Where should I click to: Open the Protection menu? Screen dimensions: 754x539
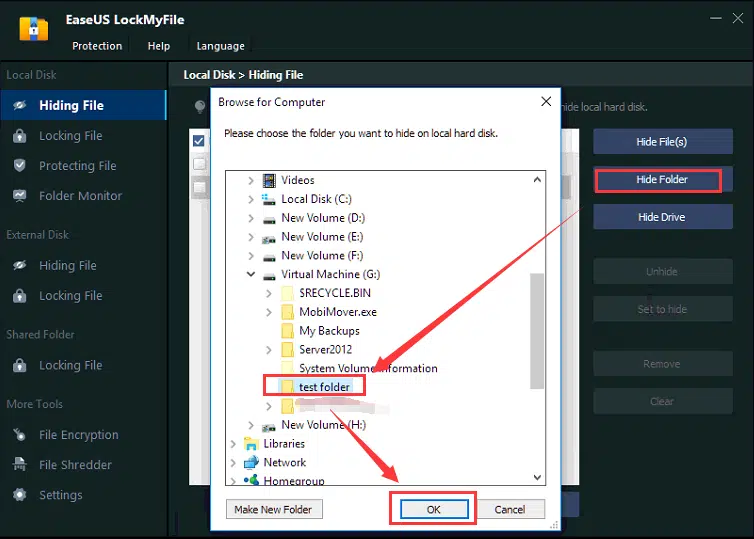[x=97, y=46]
